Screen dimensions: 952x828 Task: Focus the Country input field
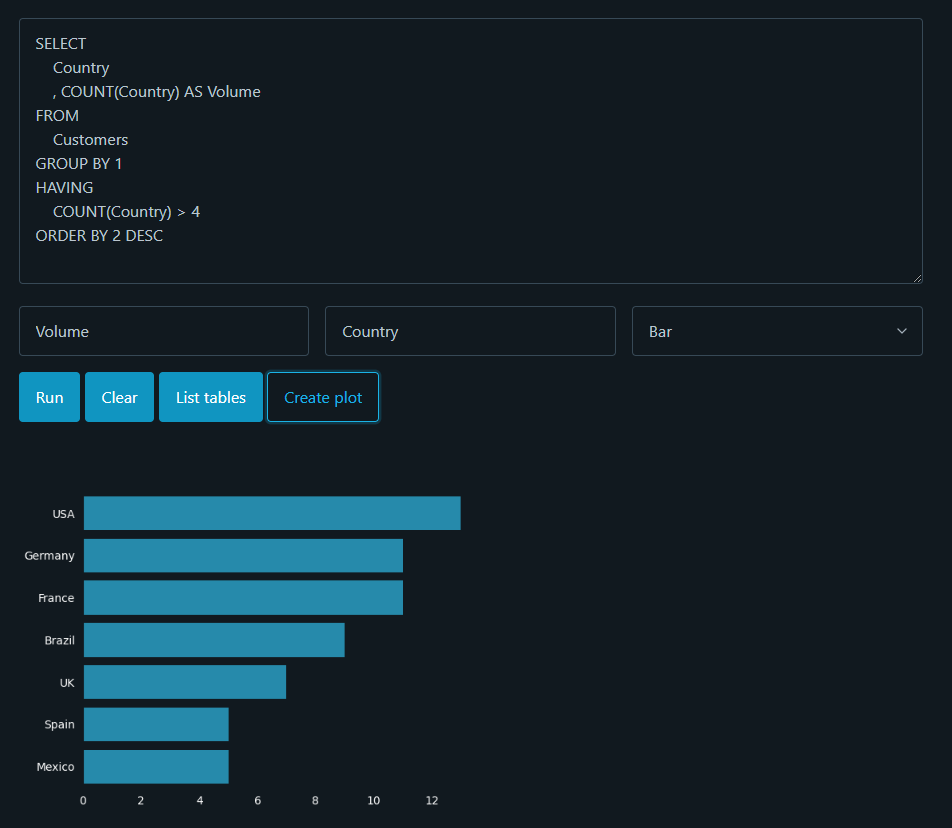tap(469, 331)
